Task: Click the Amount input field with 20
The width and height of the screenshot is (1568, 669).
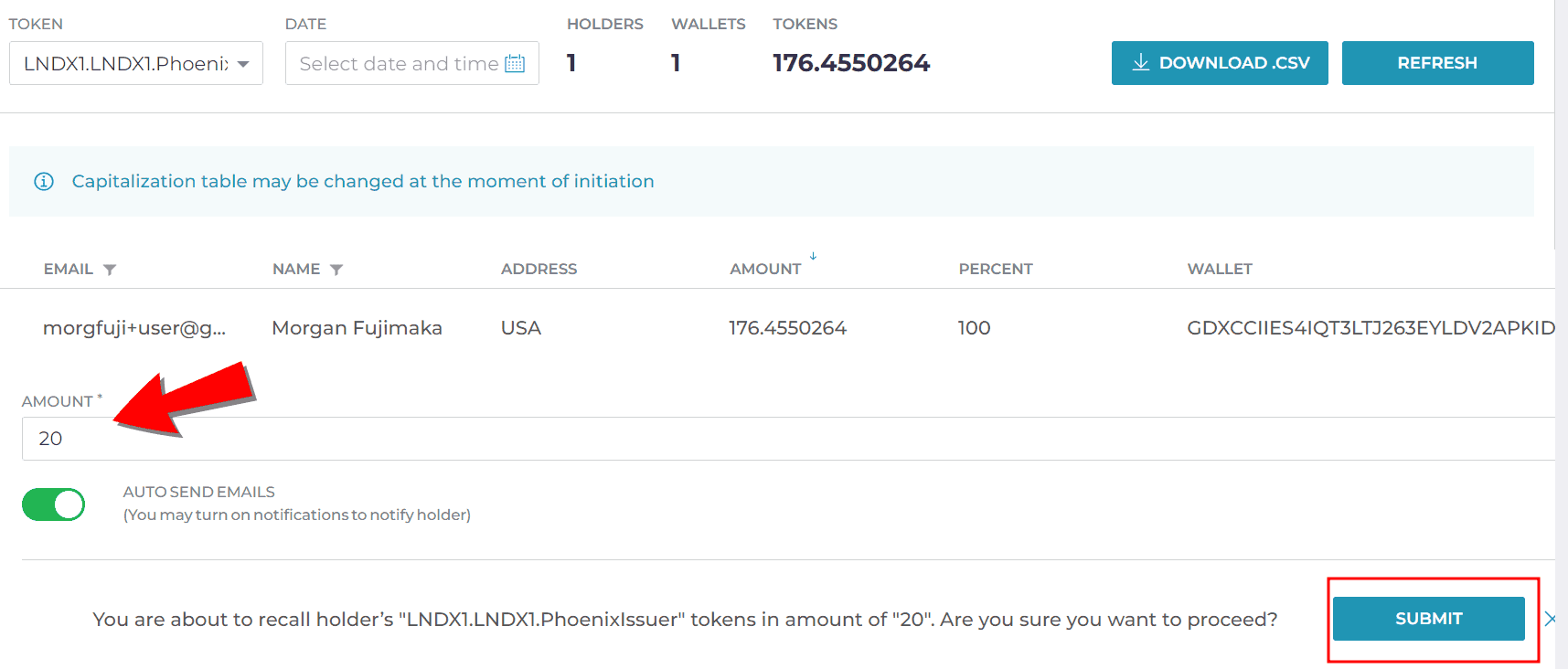Action: tap(788, 439)
